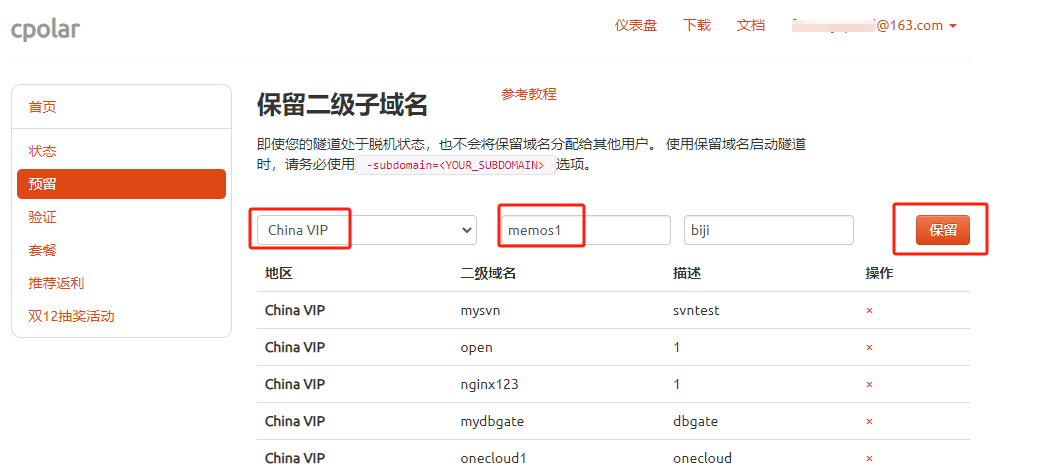This screenshot has height=475, width=1047.
Task: Click the 保留 reserve button
Action: [x=942, y=230]
